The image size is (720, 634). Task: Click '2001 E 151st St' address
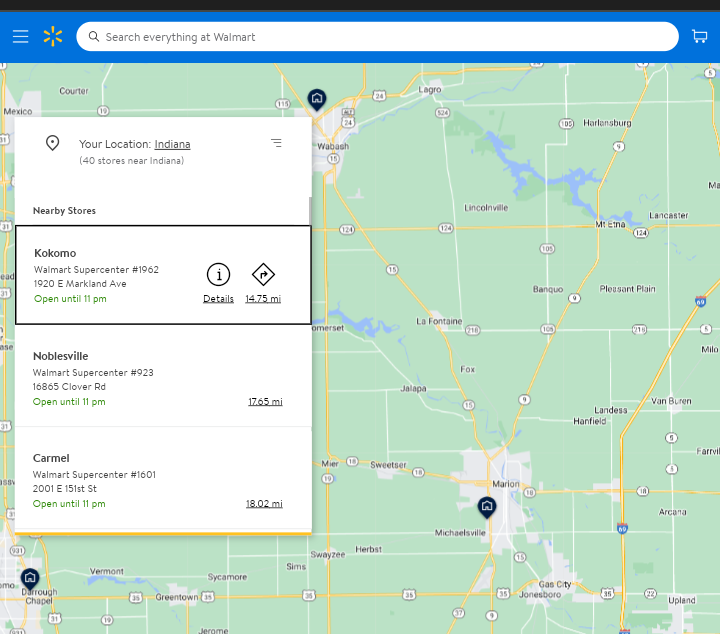tap(65, 488)
